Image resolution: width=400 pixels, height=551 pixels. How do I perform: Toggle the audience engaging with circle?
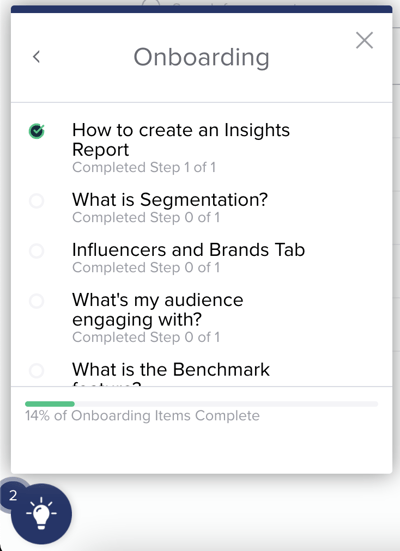pyautogui.click(x=37, y=301)
